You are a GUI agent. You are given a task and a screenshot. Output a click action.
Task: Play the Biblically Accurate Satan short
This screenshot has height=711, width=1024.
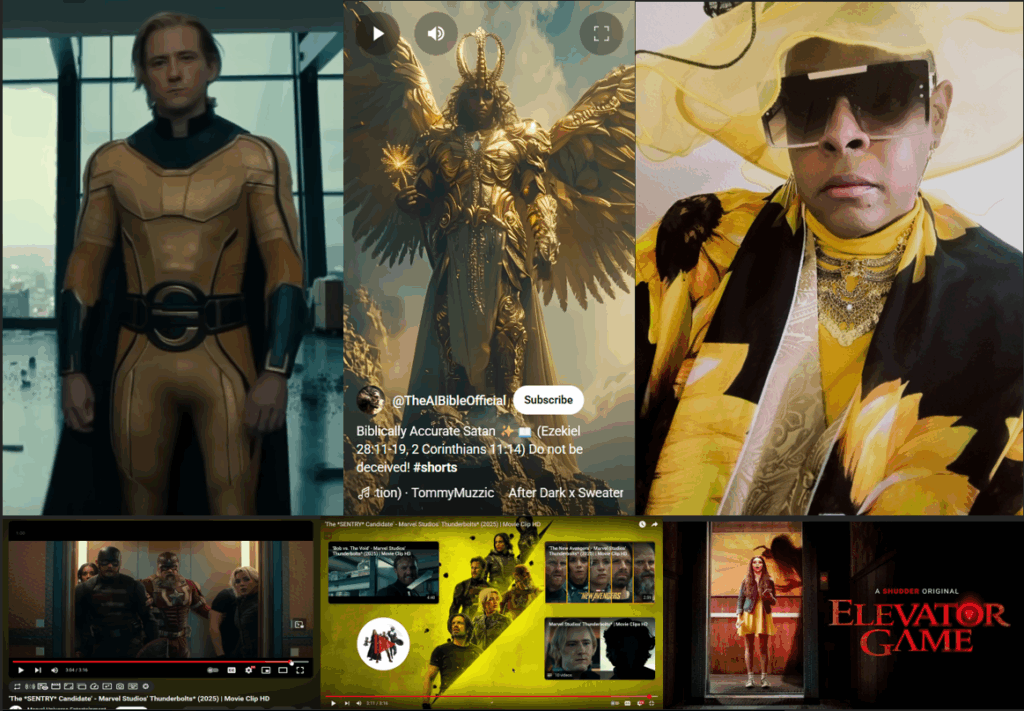coord(377,33)
